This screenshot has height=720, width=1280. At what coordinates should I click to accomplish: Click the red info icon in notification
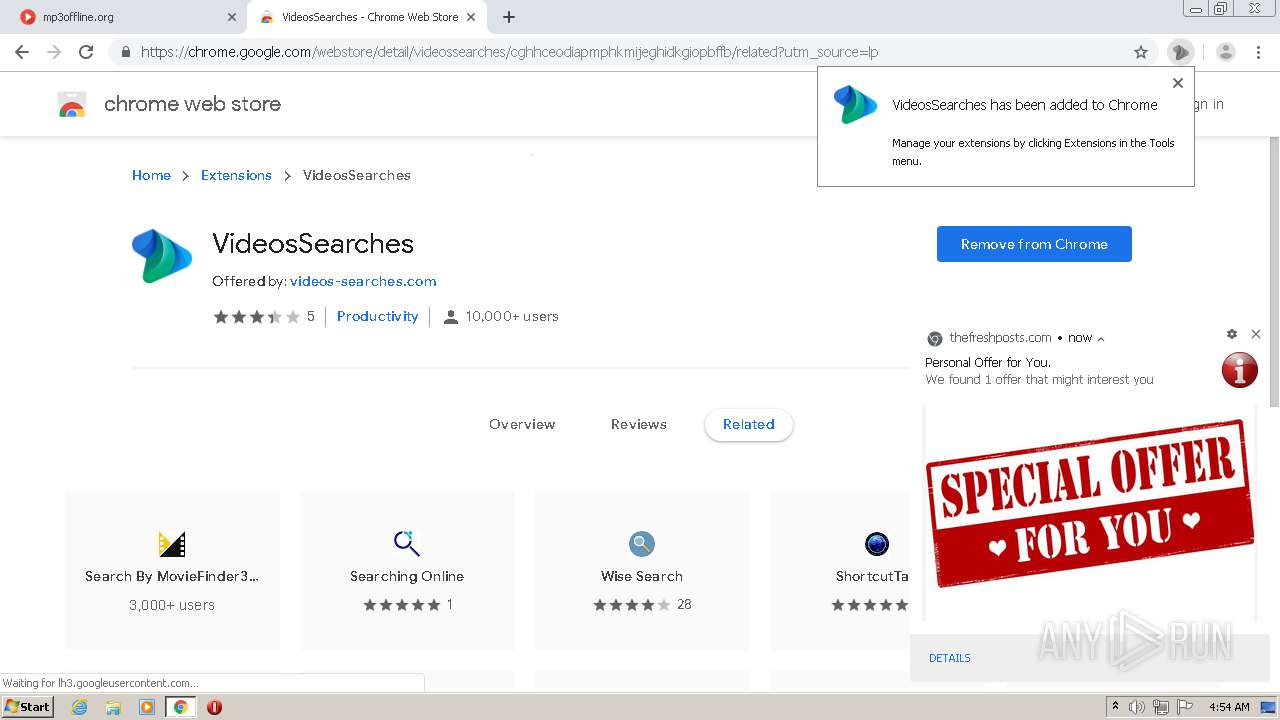click(x=1240, y=370)
